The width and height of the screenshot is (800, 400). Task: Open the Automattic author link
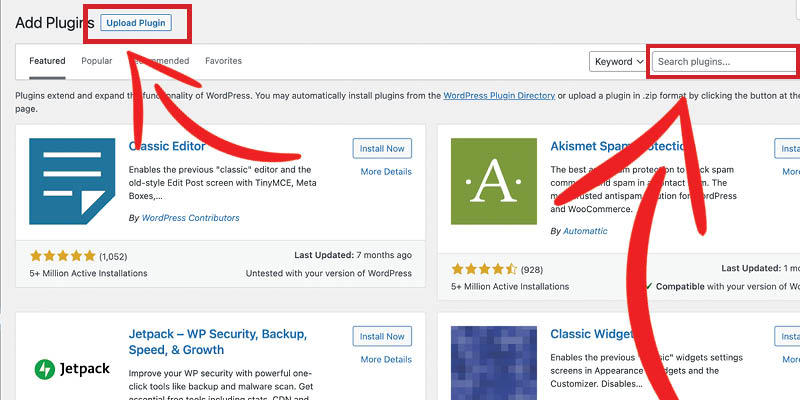[x=585, y=231]
